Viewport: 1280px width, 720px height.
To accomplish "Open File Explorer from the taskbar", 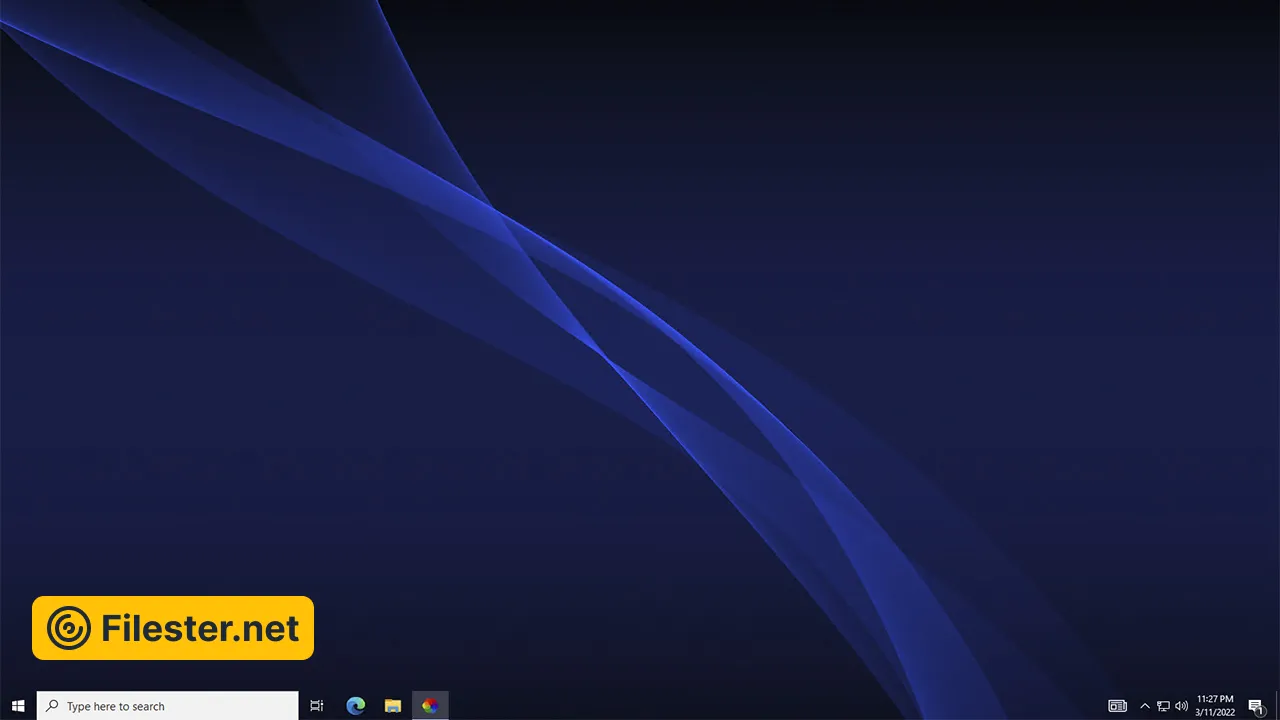I will (x=393, y=706).
